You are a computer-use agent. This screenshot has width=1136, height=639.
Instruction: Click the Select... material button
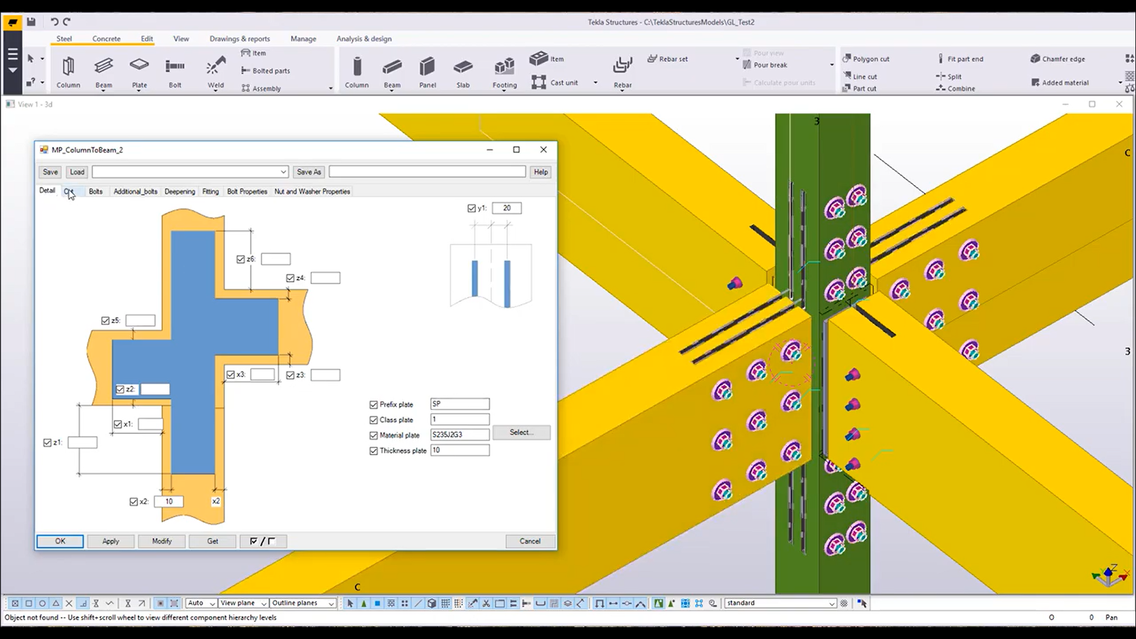click(521, 433)
